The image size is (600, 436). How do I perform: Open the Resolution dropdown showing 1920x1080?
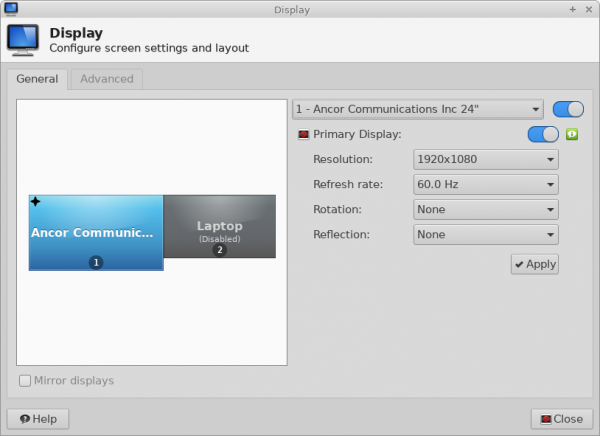pyautogui.click(x=486, y=159)
